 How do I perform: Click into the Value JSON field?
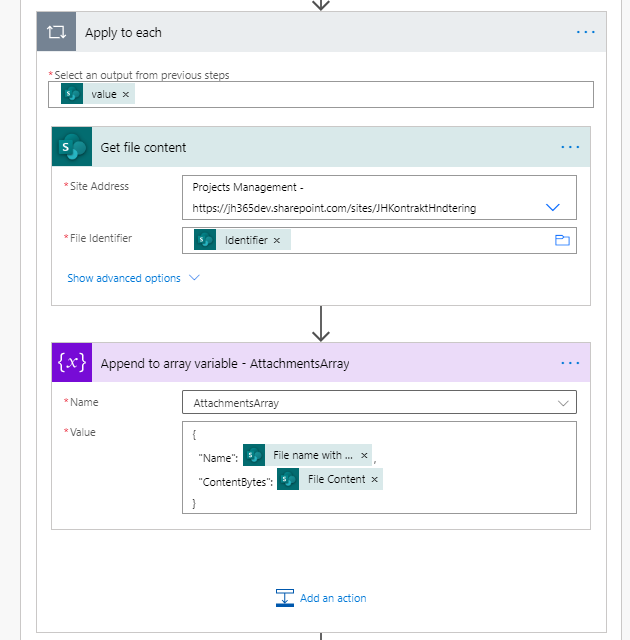click(x=379, y=467)
